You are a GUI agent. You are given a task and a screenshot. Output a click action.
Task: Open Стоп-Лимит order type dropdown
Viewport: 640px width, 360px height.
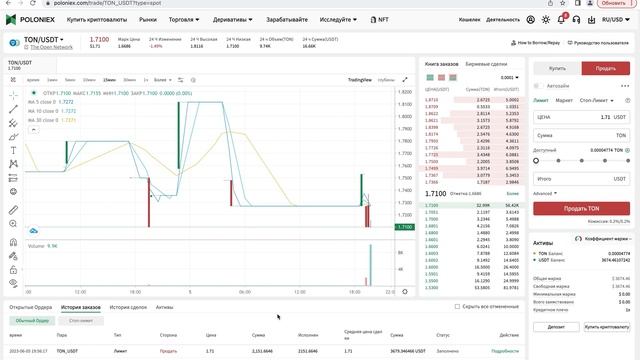597,100
